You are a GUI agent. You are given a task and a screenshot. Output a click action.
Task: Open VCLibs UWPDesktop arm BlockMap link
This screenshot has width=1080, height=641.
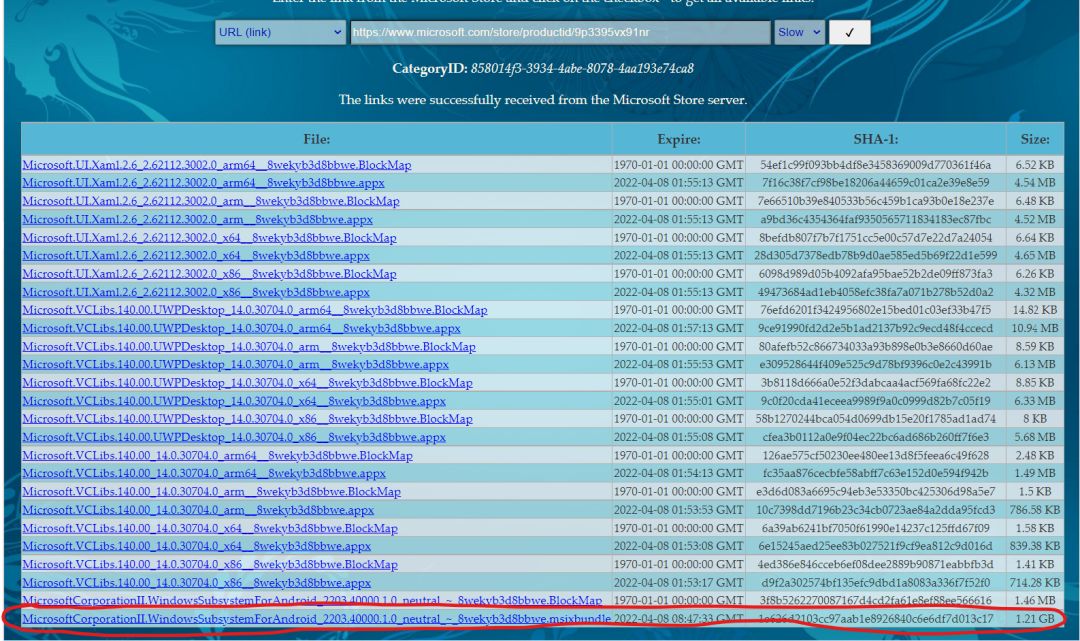pos(249,346)
